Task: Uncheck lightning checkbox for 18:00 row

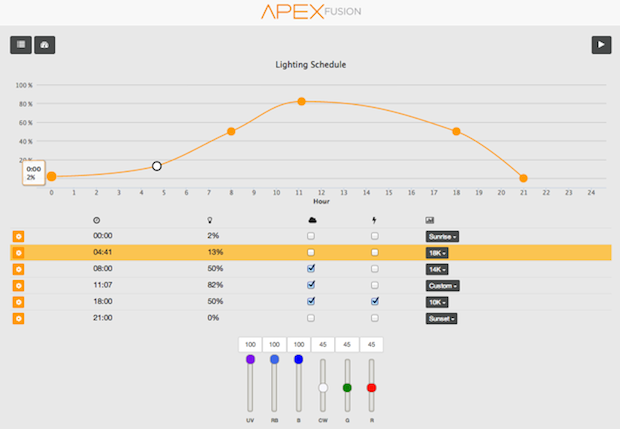Action: (375, 301)
